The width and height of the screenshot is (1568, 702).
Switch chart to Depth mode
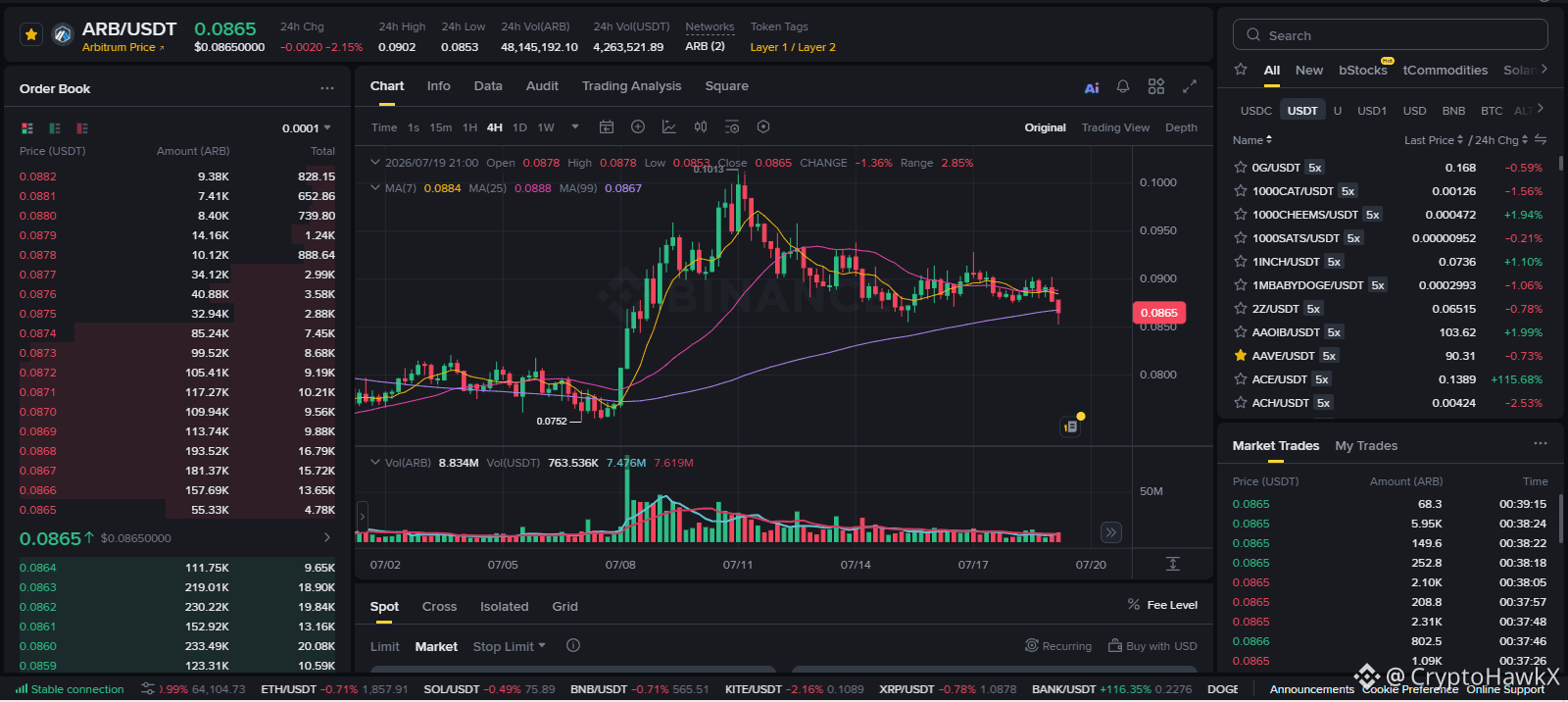coord(1181,127)
